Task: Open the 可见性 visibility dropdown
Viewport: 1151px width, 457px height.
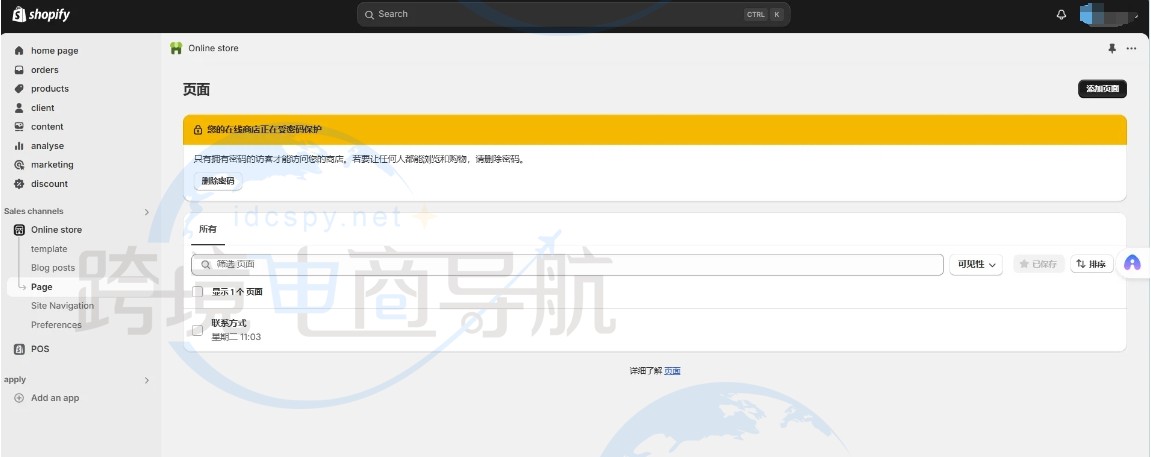Action: pos(976,264)
